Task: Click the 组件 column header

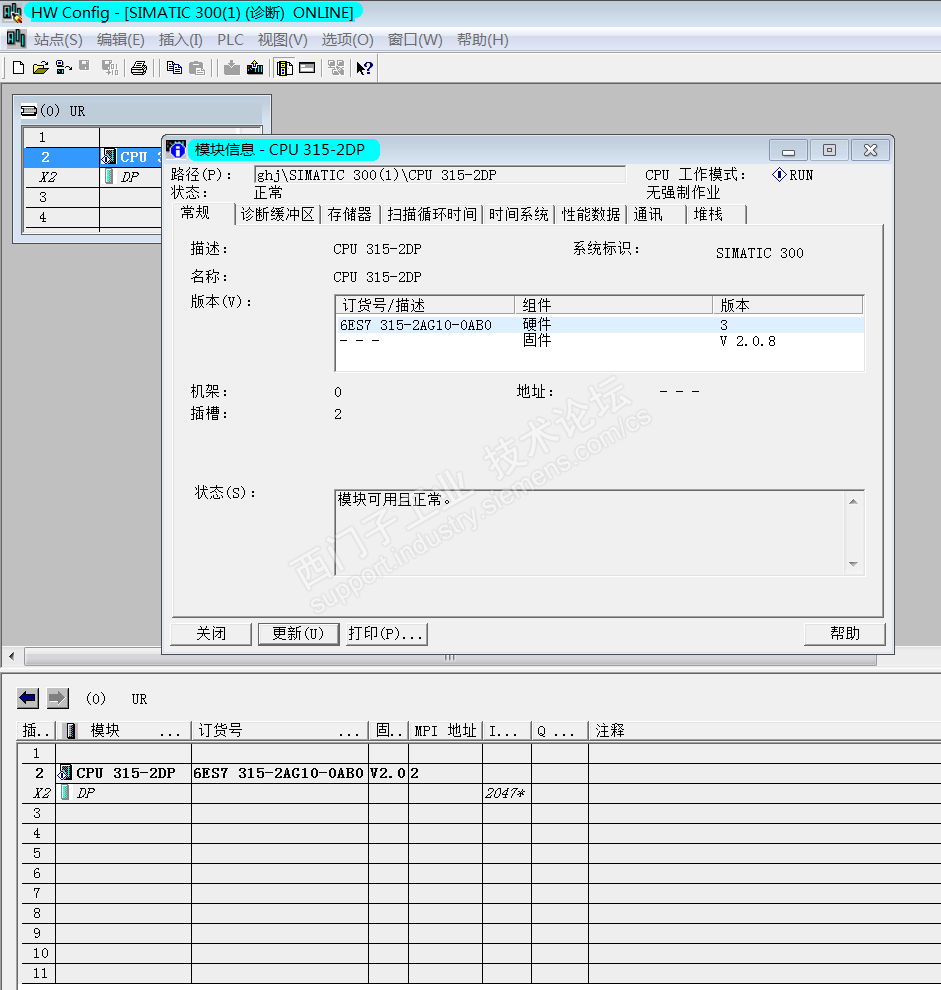Action: click(614, 305)
